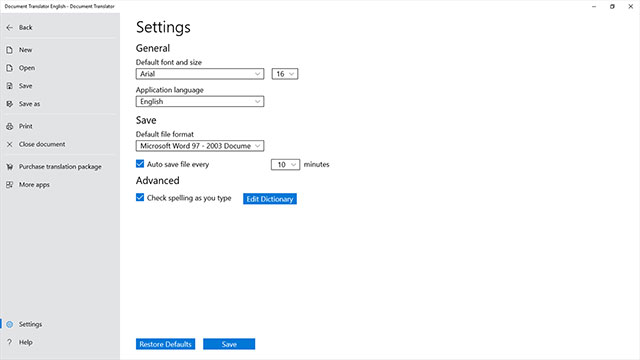Disable Check spelling as you type
The image size is (640, 360).
(140, 198)
